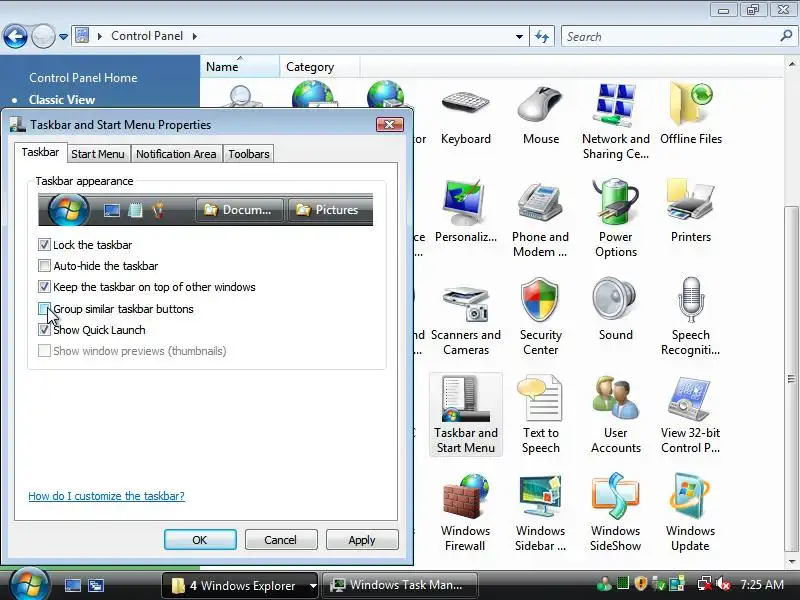Open recent pages dropdown next to Forward
Viewport: 800px width, 600px height.
63,37
